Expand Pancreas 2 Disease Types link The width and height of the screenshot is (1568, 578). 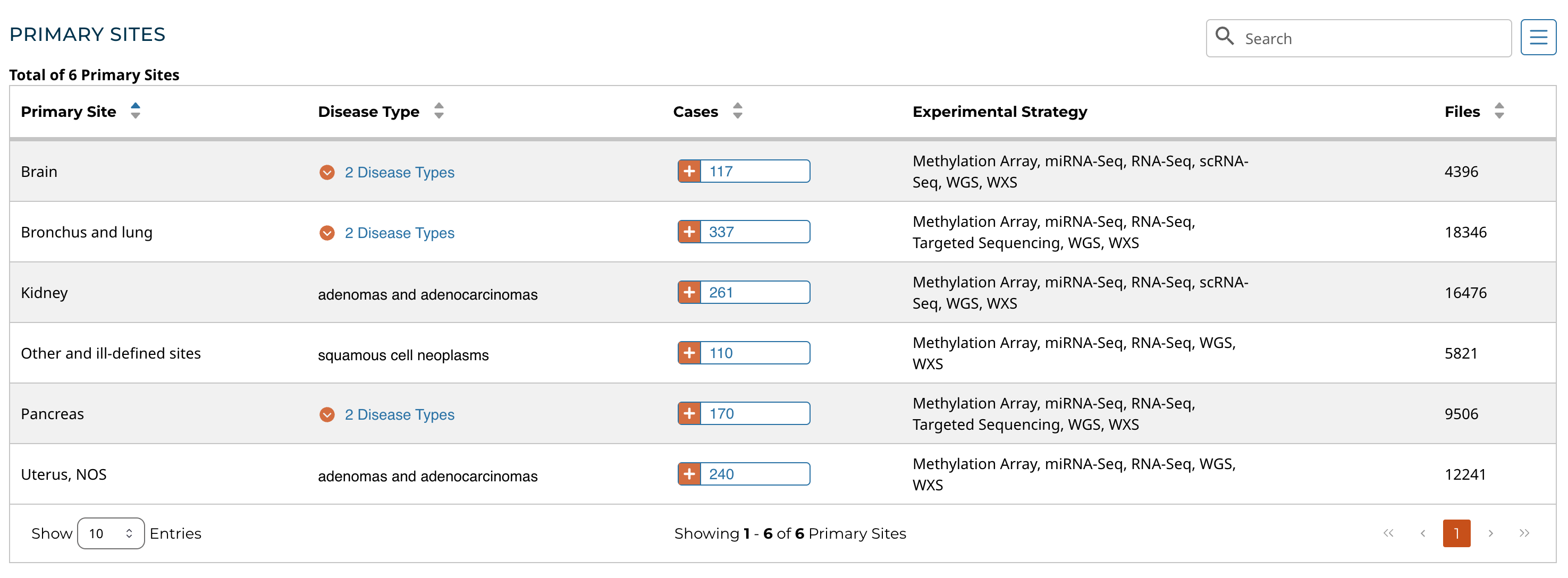[399, 414]
